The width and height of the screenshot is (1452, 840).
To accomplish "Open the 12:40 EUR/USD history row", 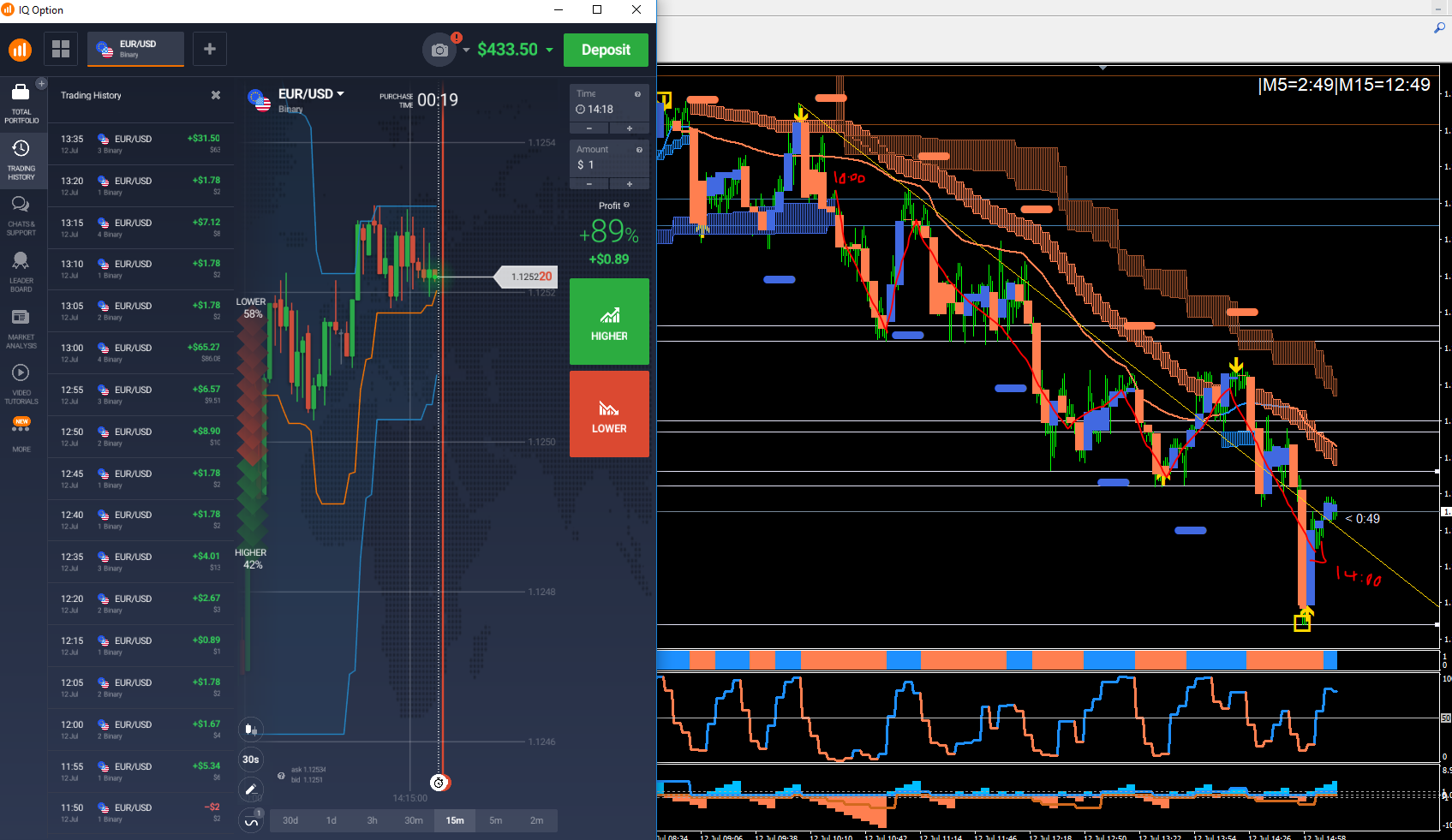I will (140, 520).
